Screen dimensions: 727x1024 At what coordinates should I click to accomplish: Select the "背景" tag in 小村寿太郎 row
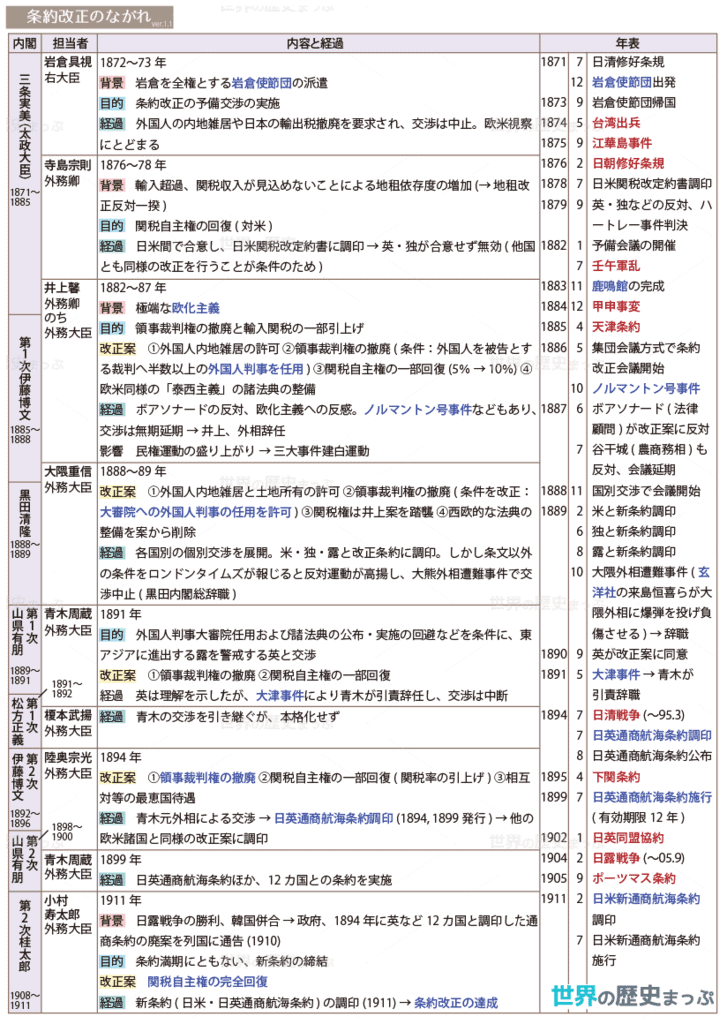112,920
